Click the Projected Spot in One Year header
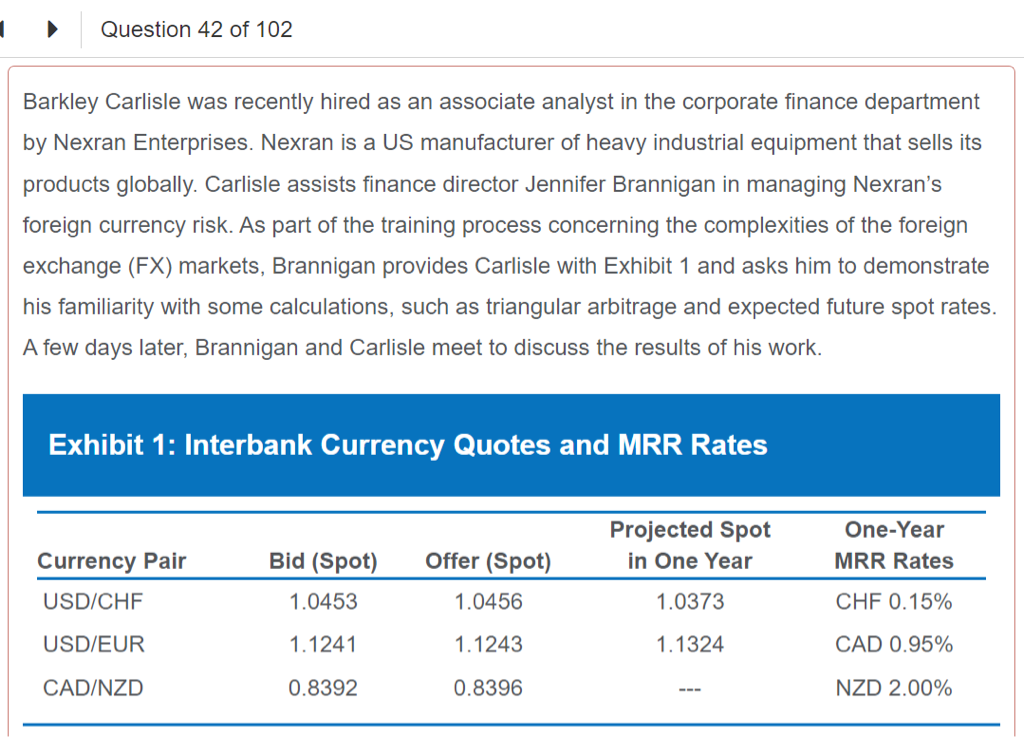This screenshot has width=1024, height=737. (690, 545)
